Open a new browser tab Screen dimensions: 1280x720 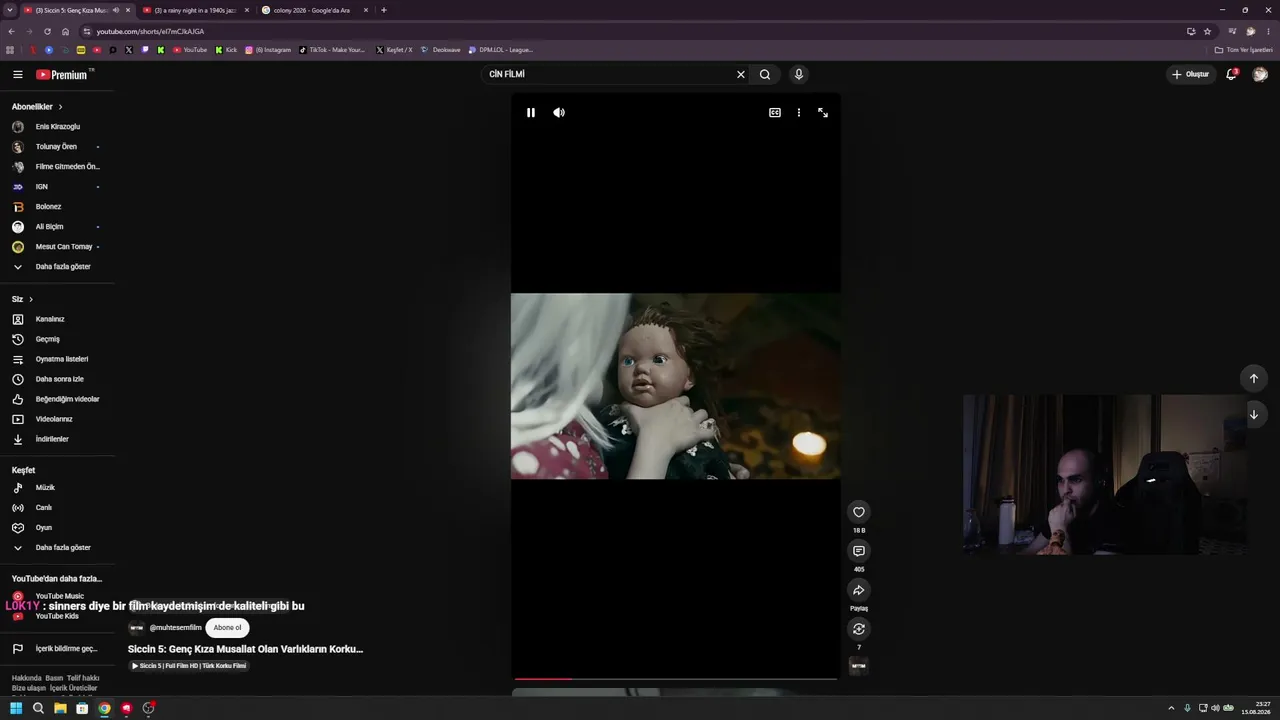[384, 10]
